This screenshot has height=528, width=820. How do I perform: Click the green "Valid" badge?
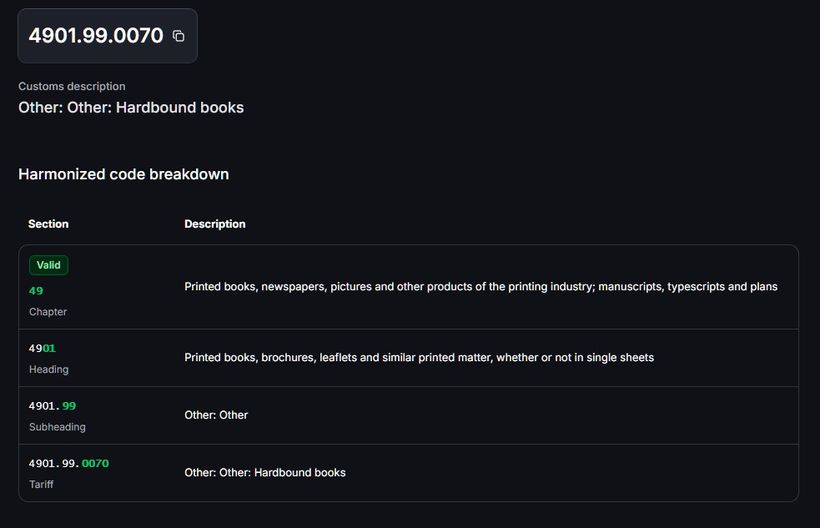[x=48, y=265]
